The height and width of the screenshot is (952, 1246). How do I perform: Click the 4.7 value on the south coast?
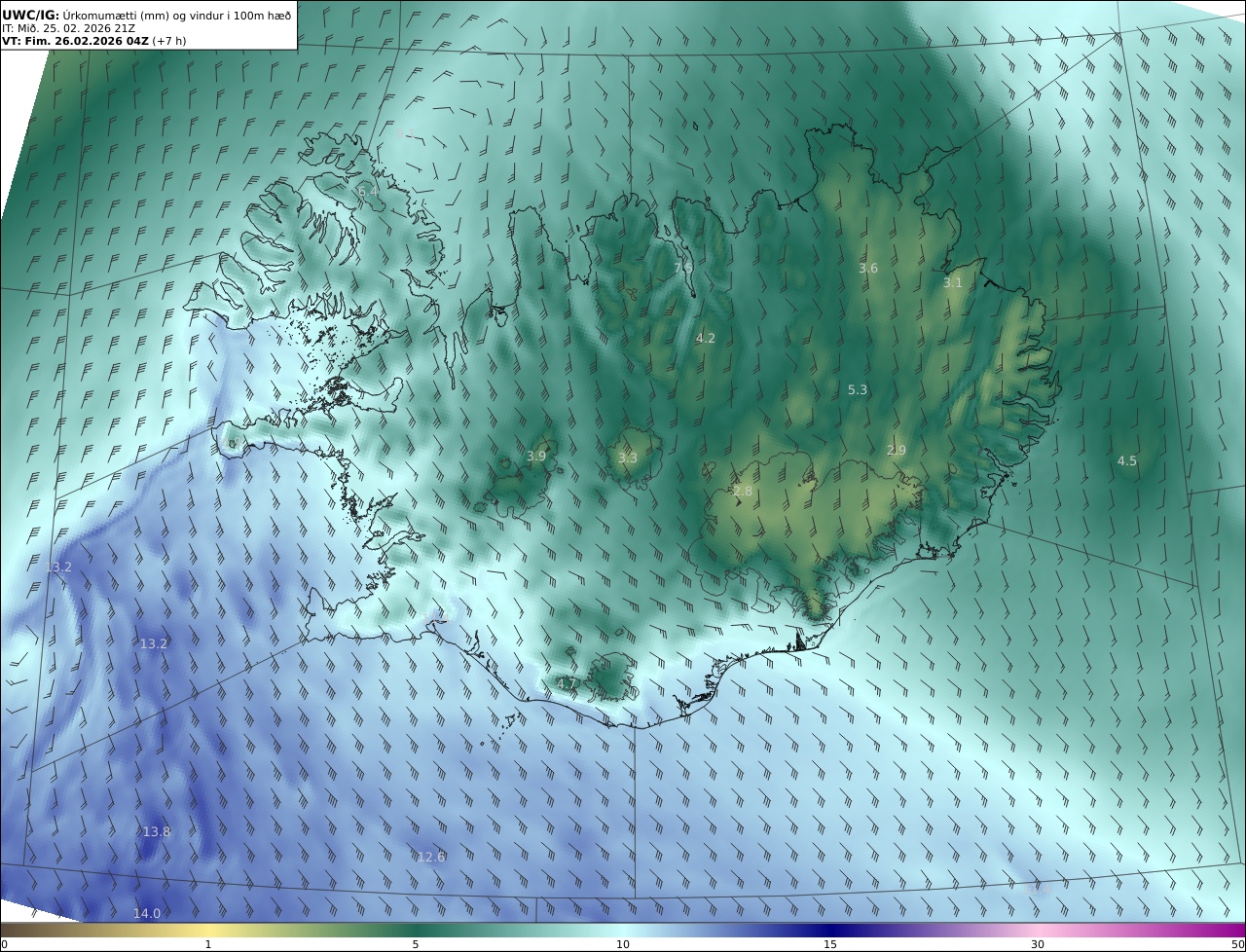tap(567, 683)
